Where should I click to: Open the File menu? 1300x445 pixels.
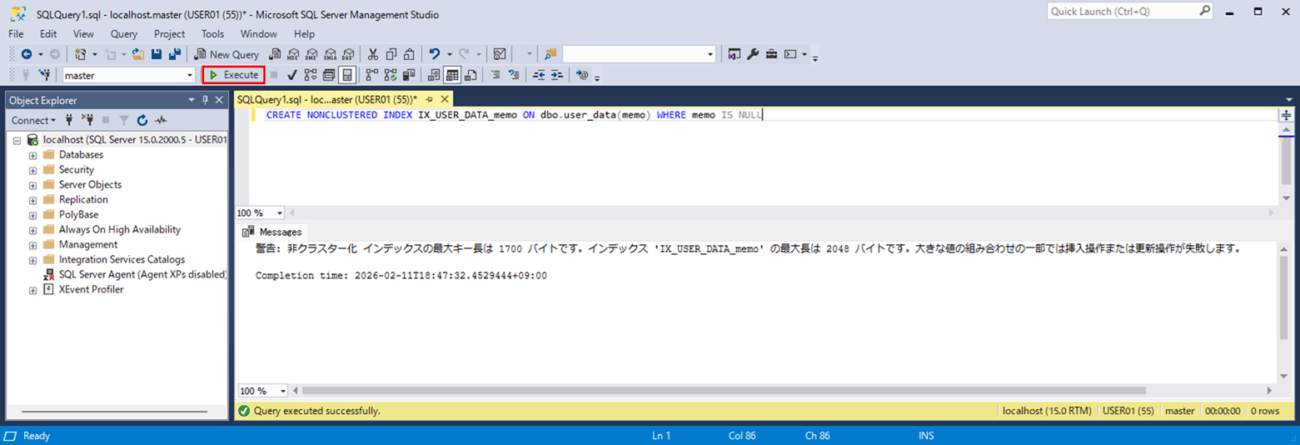[x=16, y=34]
